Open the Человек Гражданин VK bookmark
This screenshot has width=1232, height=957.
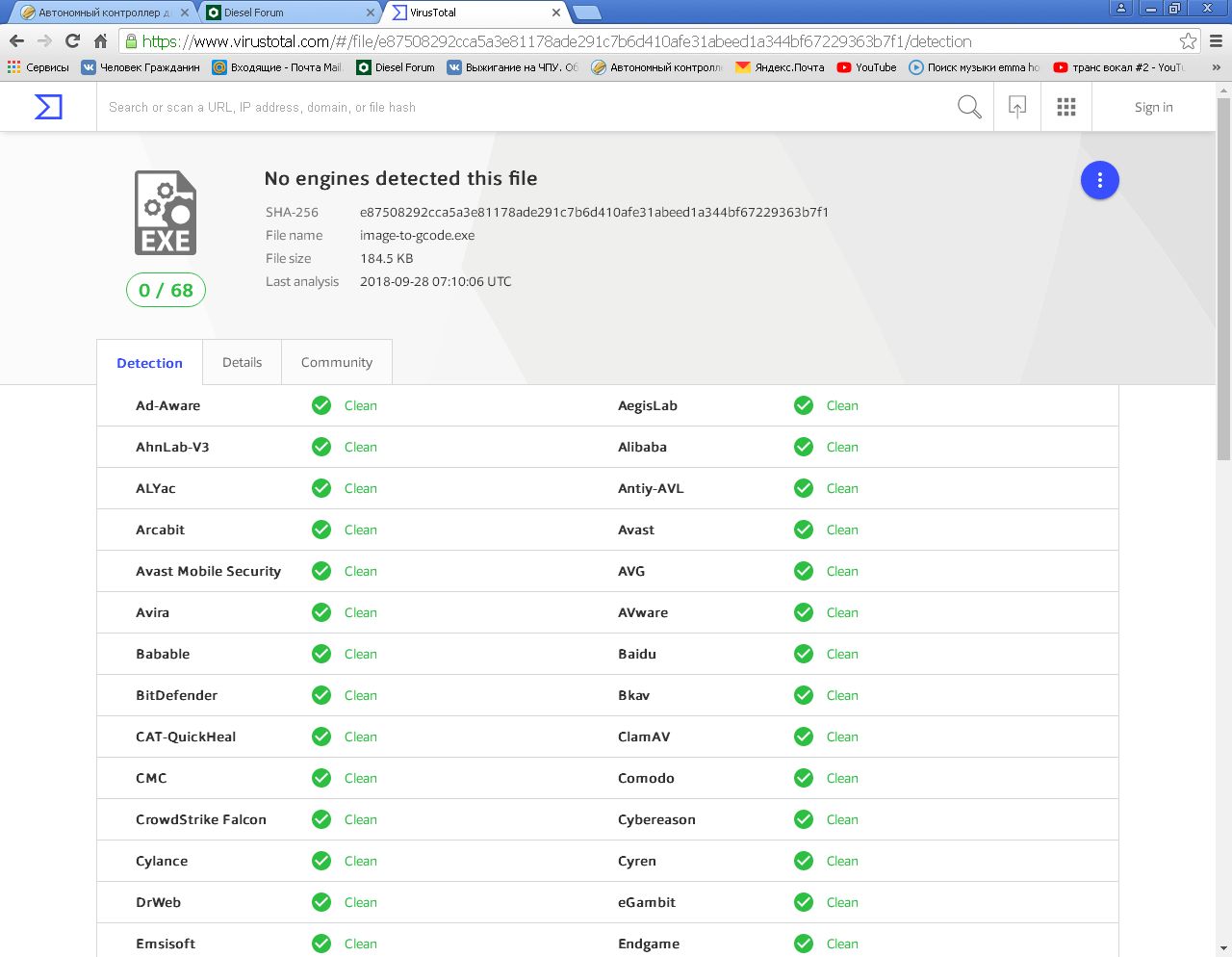tap(141, 67)
